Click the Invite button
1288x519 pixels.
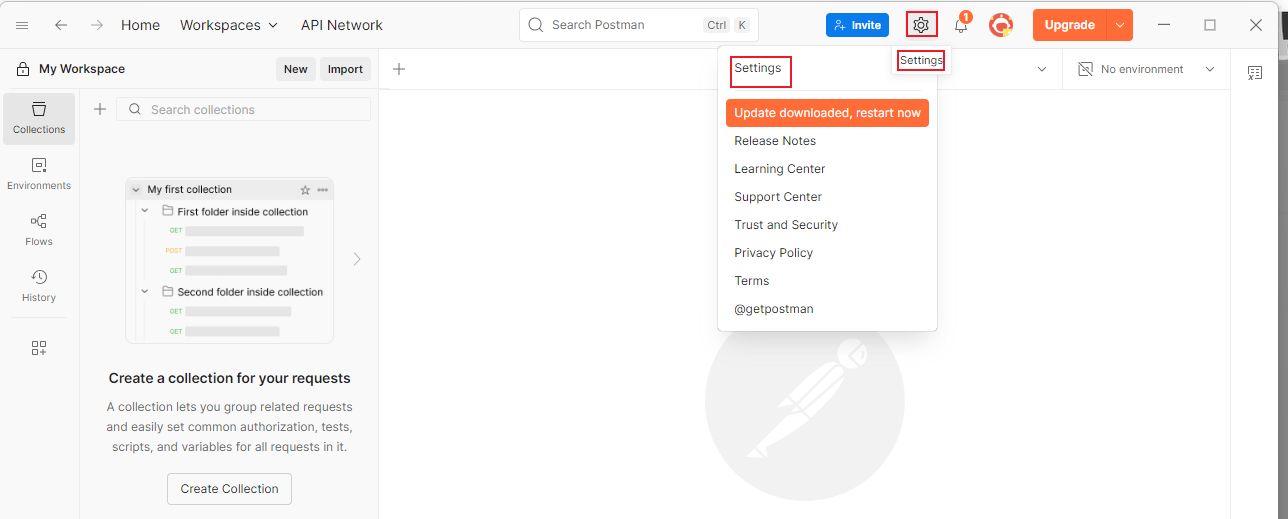857,25
